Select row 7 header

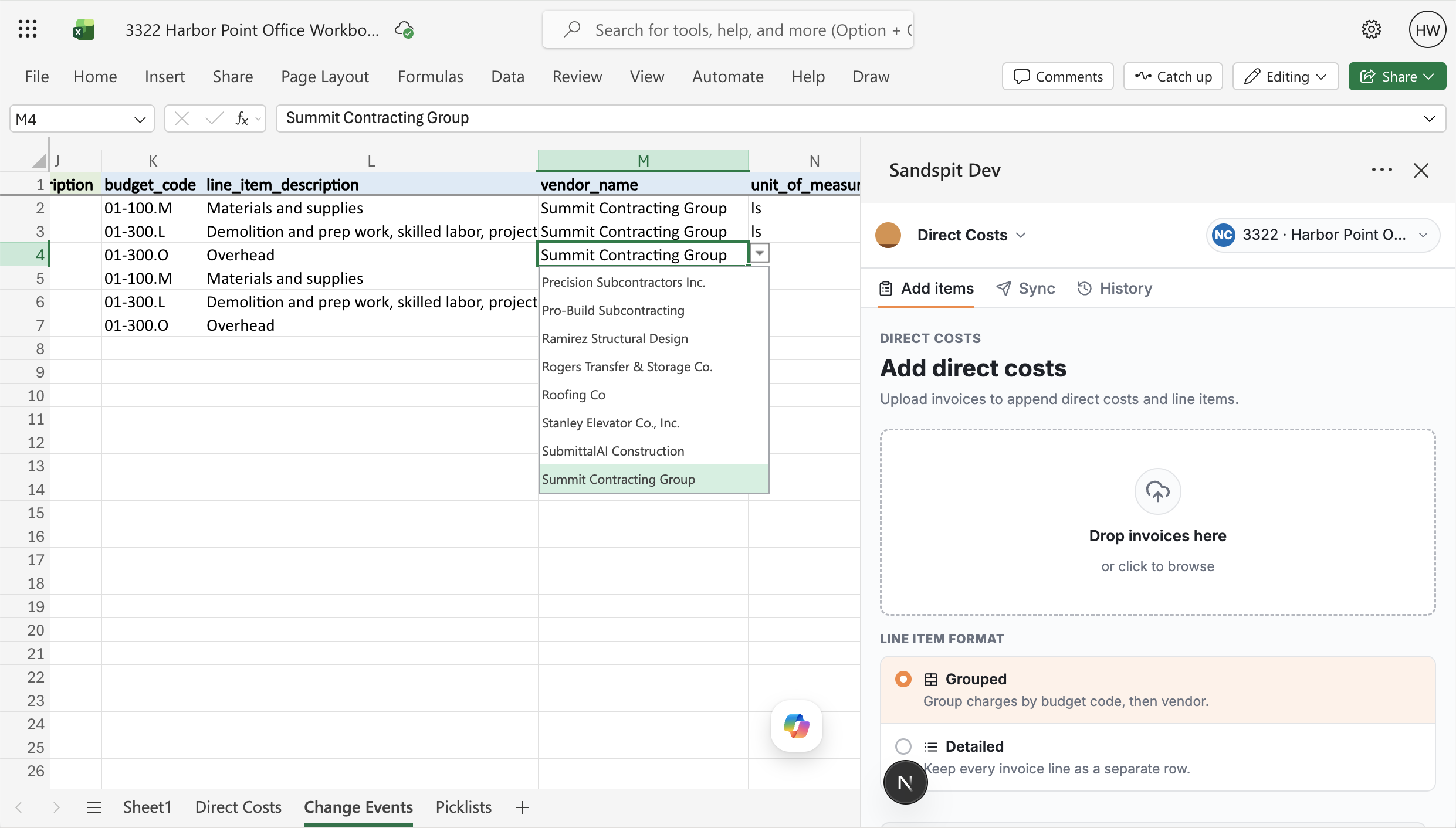25,325
